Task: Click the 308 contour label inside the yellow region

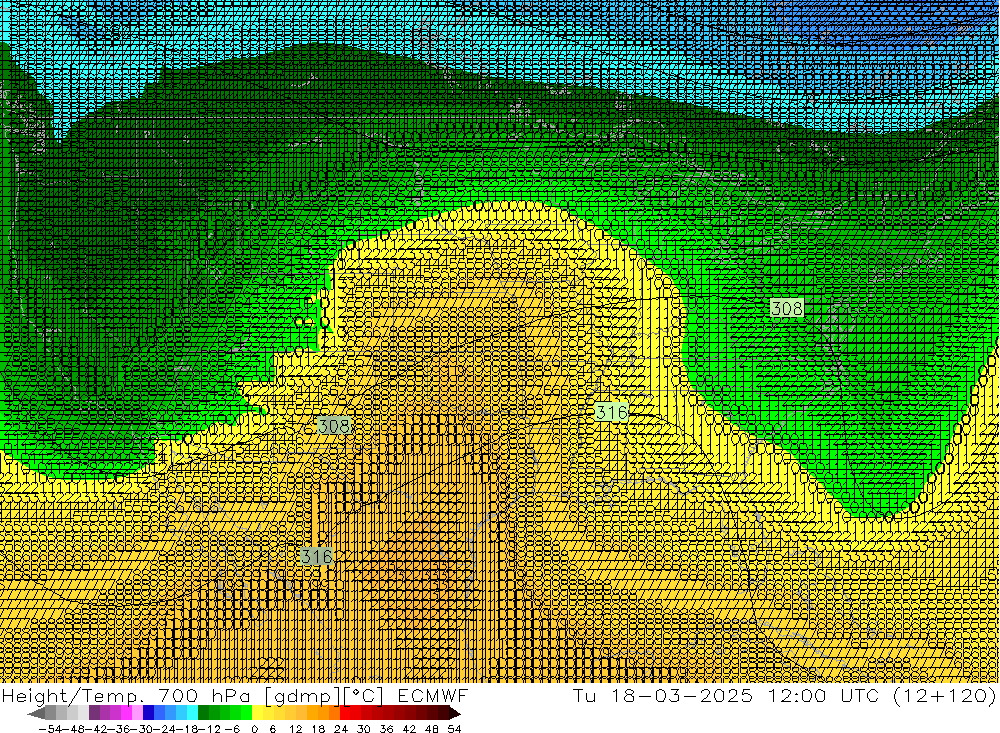Action: tap(334, 426)
